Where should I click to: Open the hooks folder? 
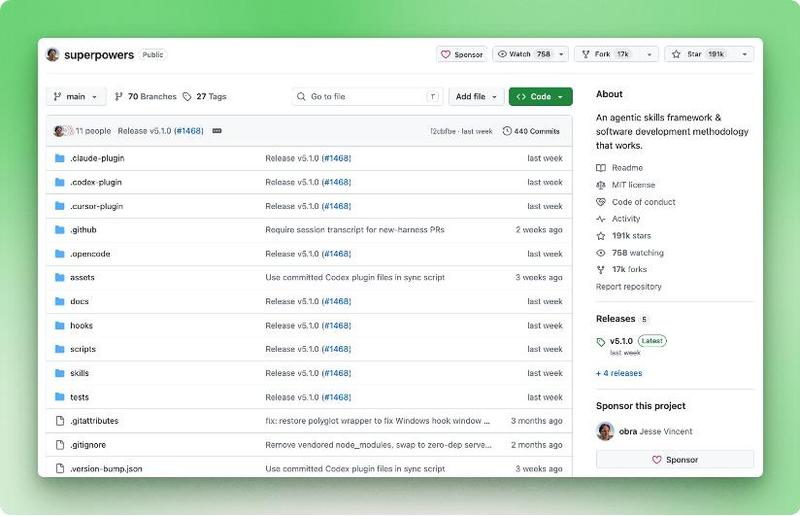pyautogui.click(x=82, y=325)
